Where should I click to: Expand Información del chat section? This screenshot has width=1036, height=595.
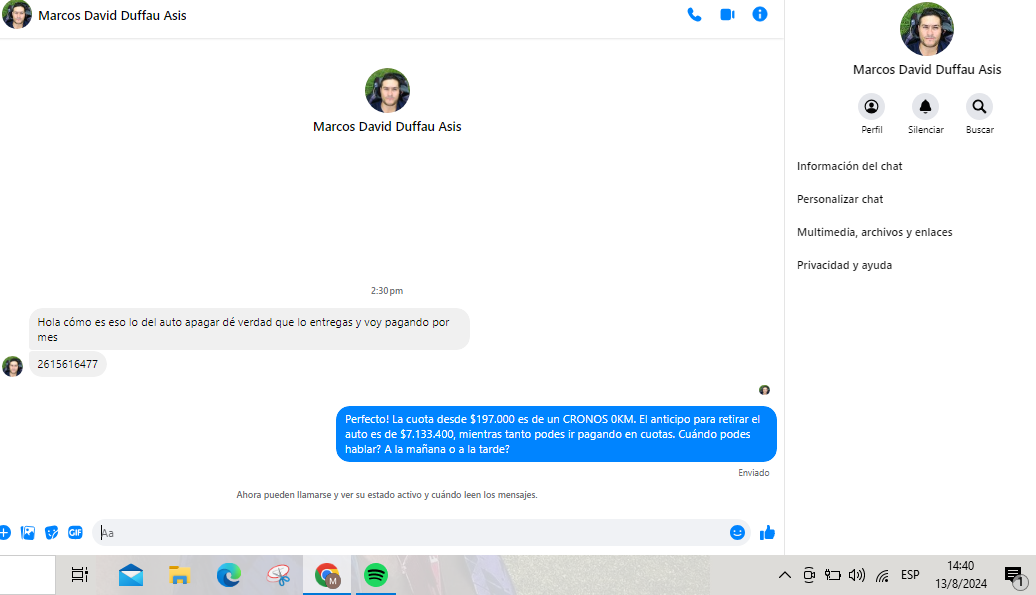[x=849, y=166]
